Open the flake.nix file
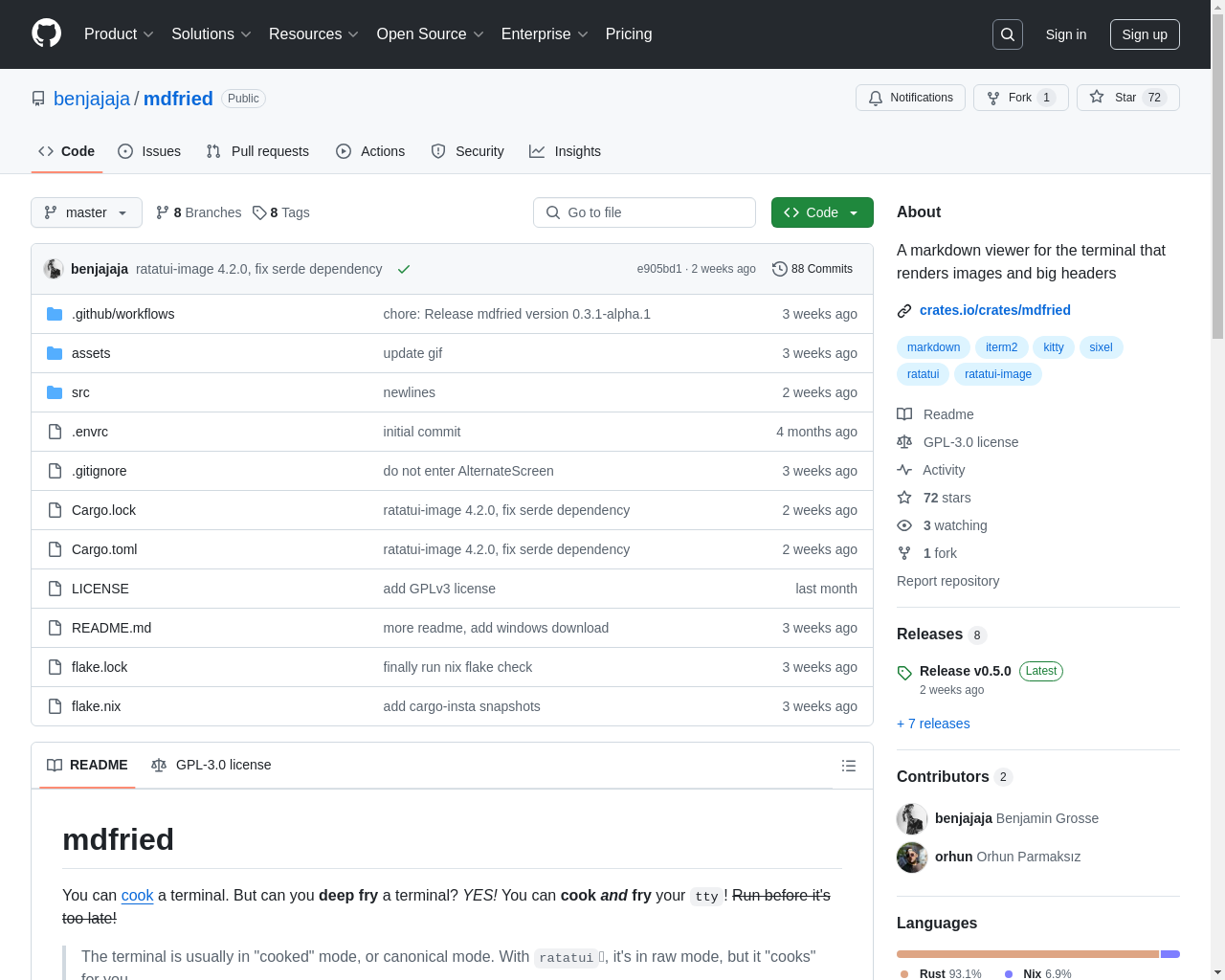The image size is (1225, 980). (96, 706)
